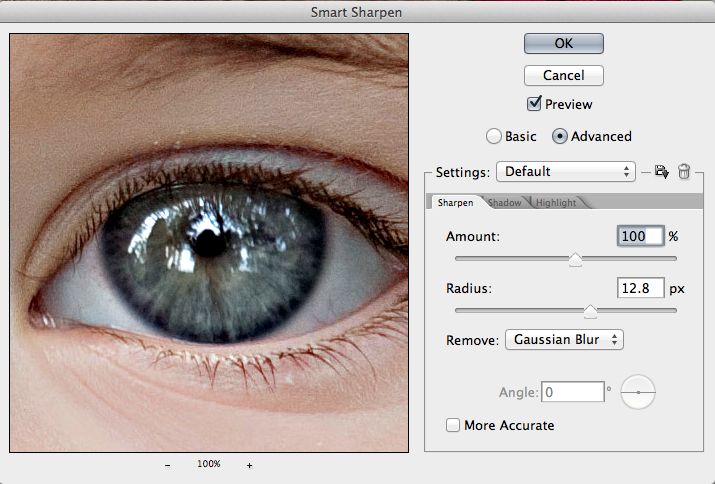Click the Amount slider handle

575,260
